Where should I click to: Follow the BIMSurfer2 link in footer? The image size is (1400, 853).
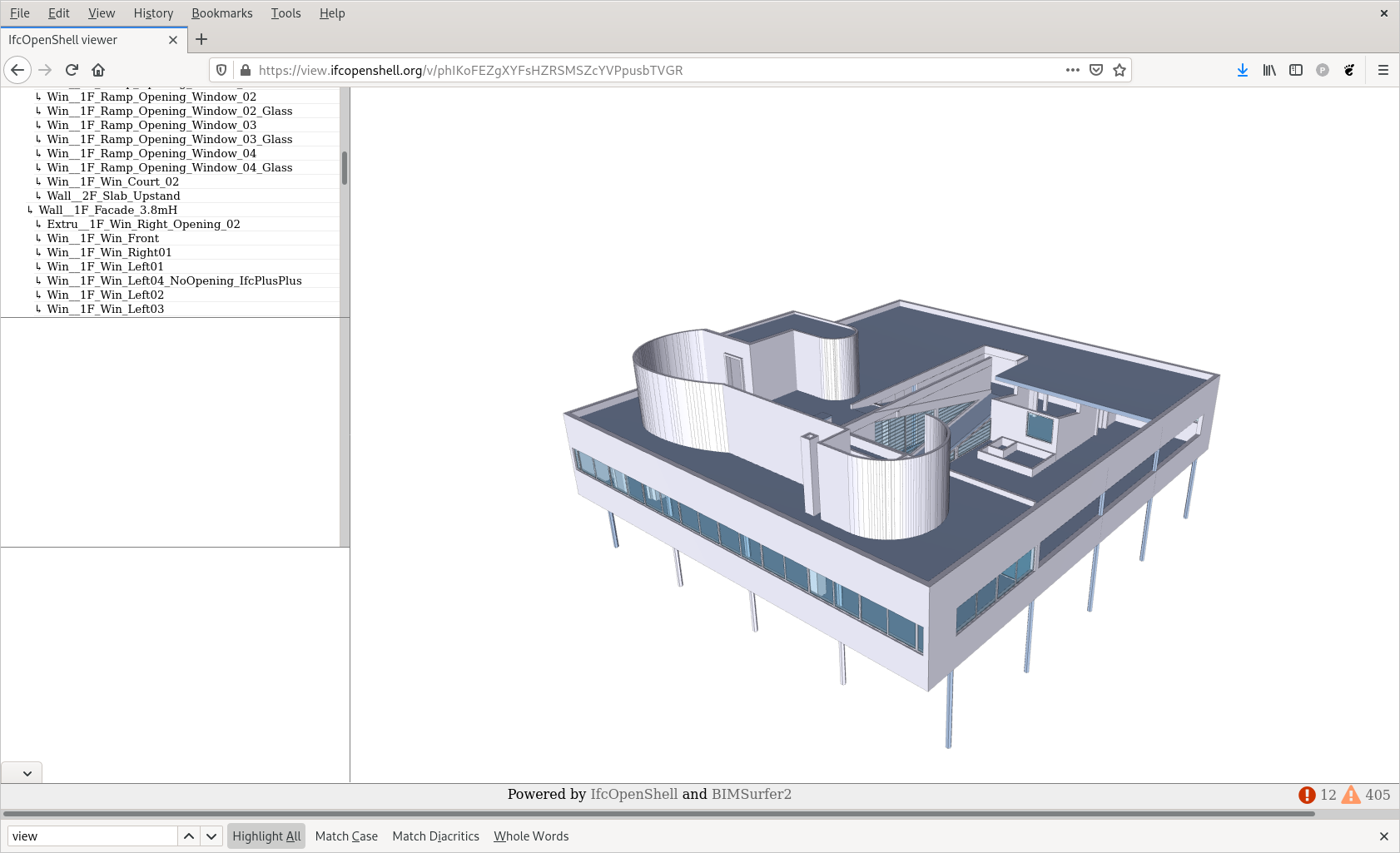(752, 794)
